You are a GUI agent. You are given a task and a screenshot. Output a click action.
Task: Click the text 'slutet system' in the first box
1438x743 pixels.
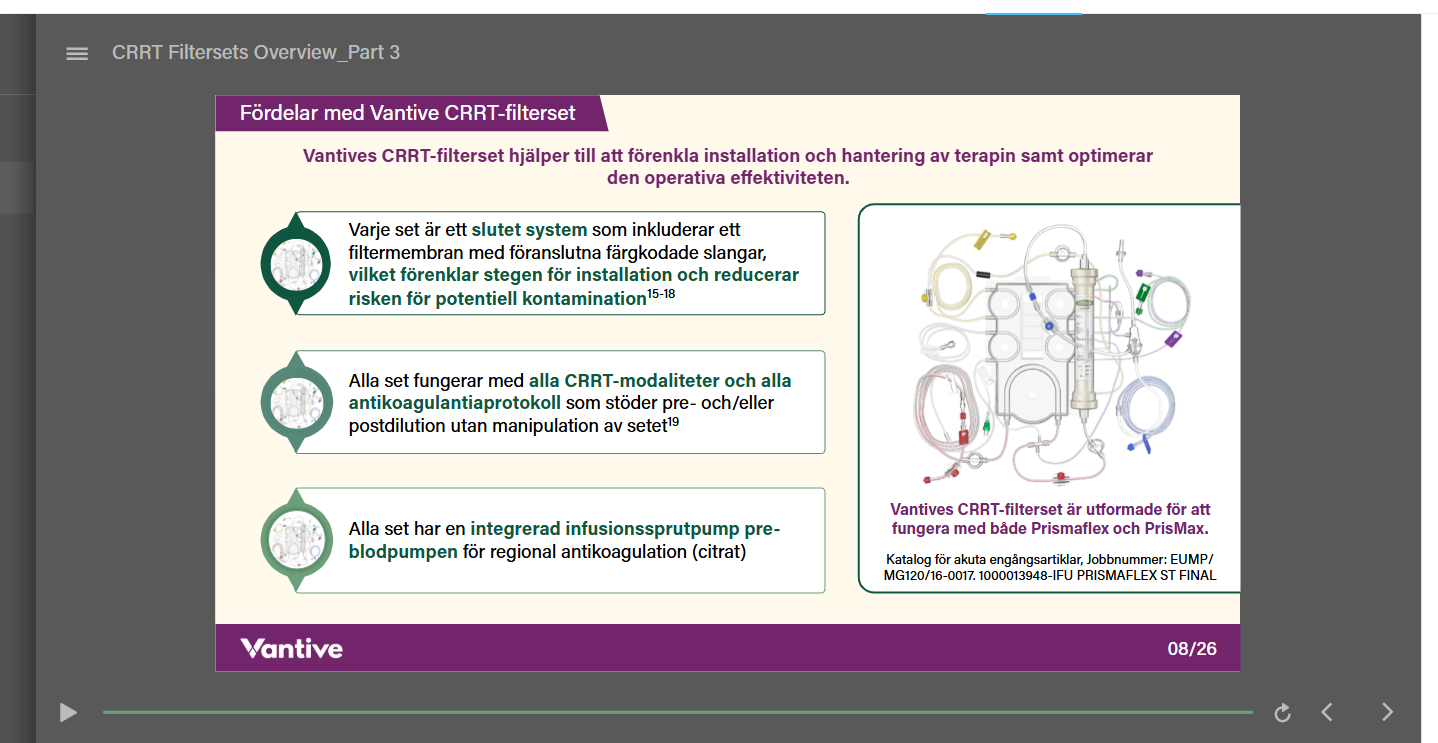[x=529, y=229]
